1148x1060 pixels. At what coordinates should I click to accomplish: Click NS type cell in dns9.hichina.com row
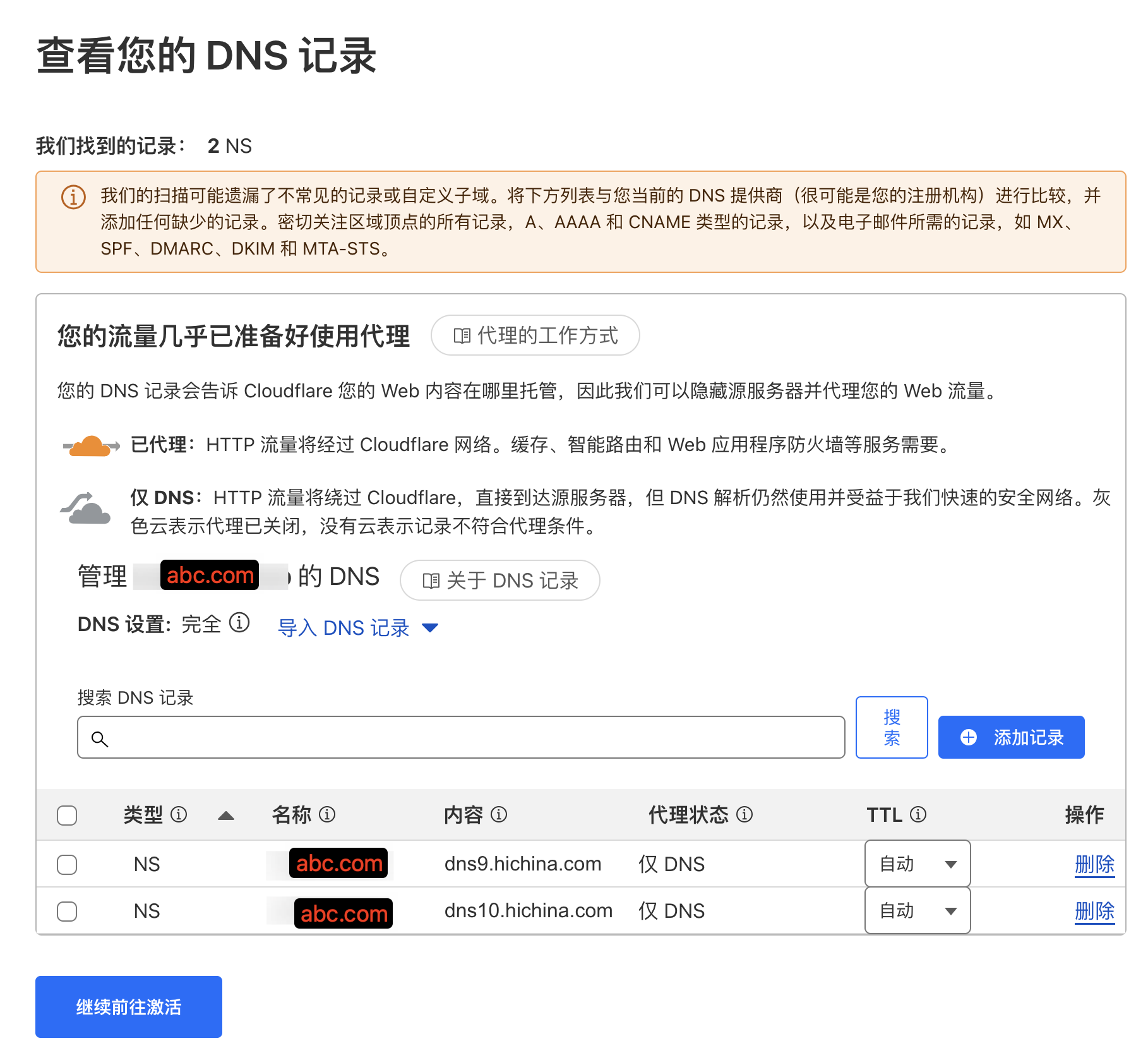pyautogui.click(x=146, y=864)
